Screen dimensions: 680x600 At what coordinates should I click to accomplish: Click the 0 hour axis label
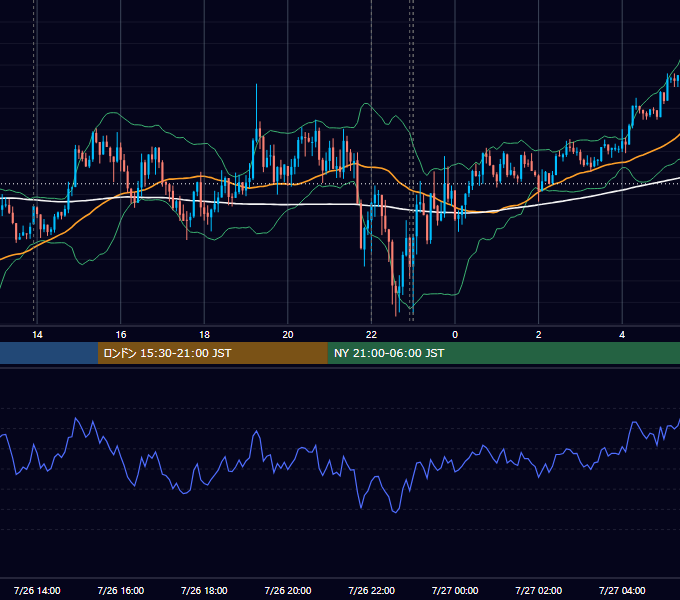point(455,335)
